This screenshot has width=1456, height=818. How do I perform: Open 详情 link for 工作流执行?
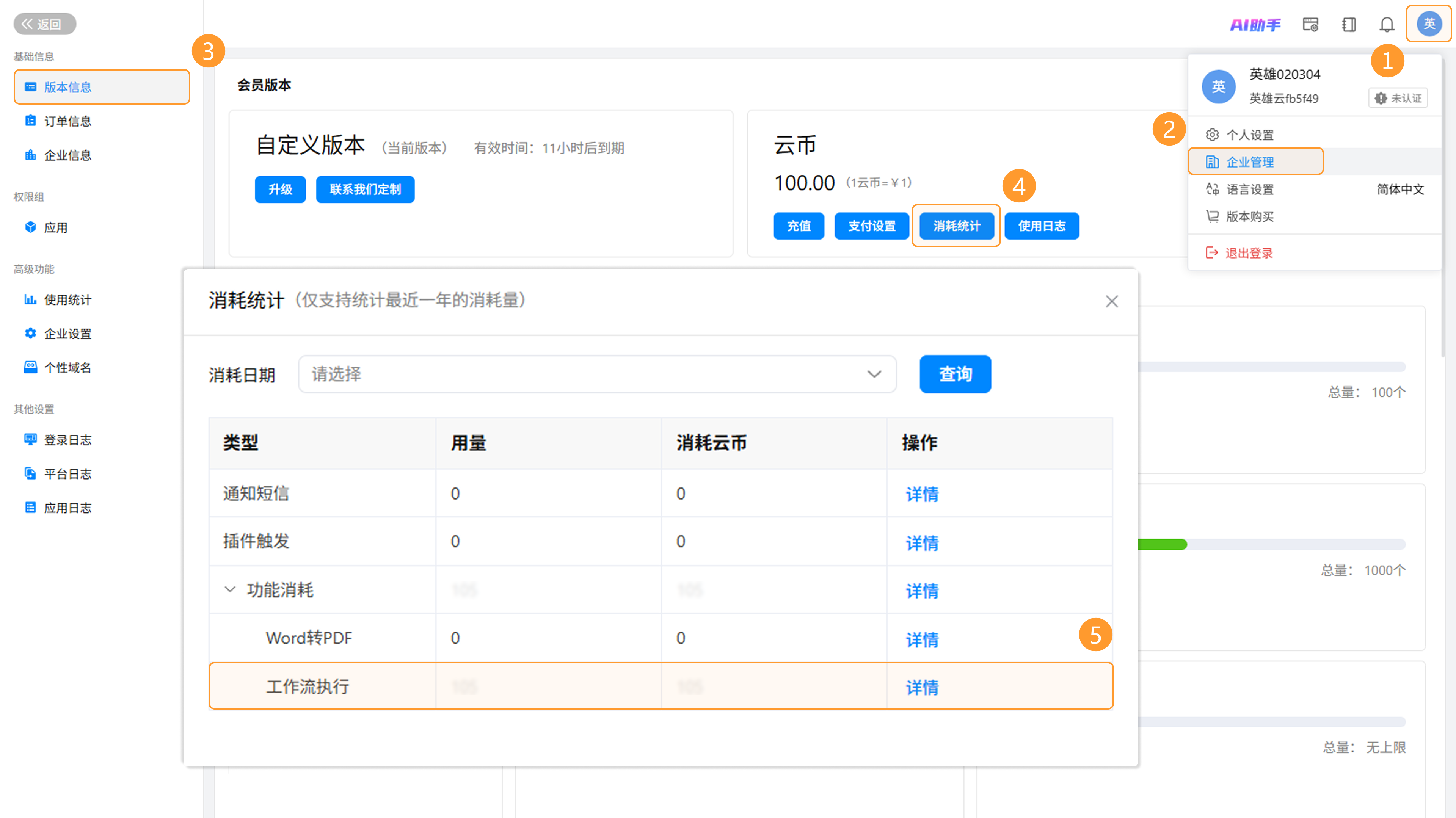(922, 688)
